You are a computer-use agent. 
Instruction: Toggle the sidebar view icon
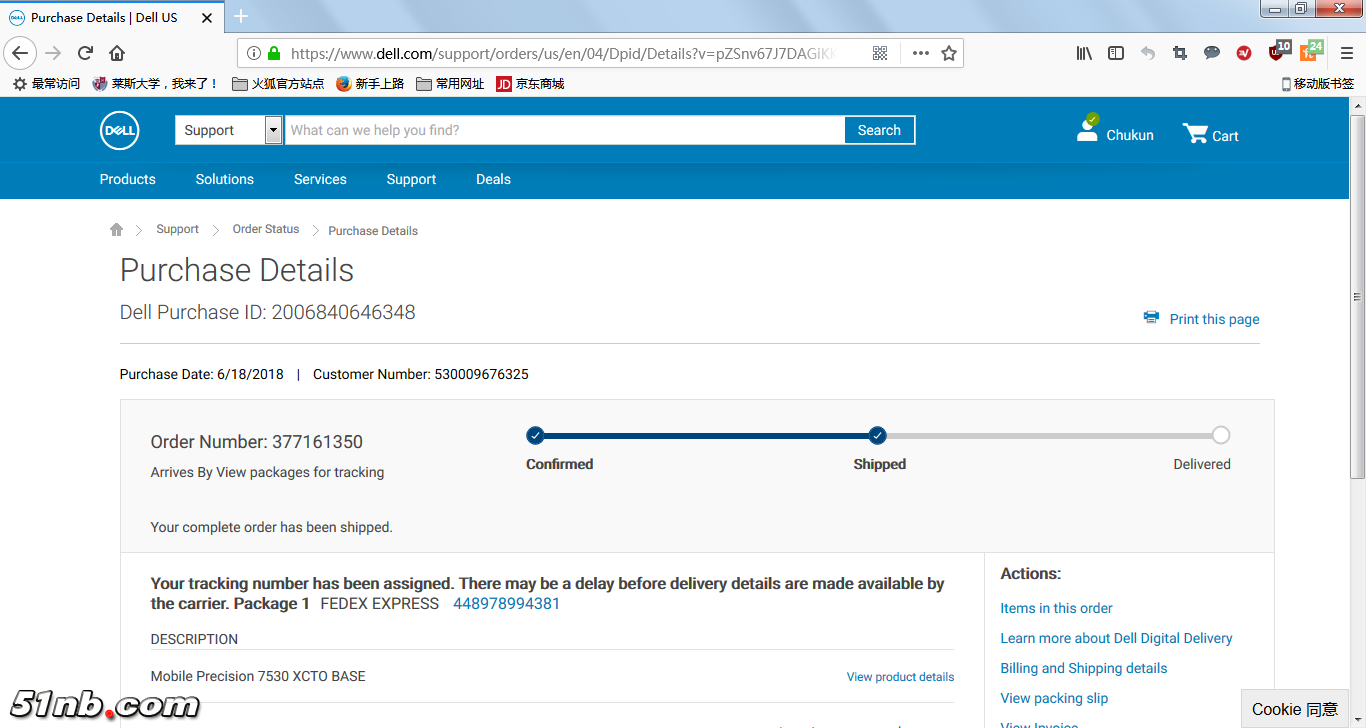(x=1116, y=53)
